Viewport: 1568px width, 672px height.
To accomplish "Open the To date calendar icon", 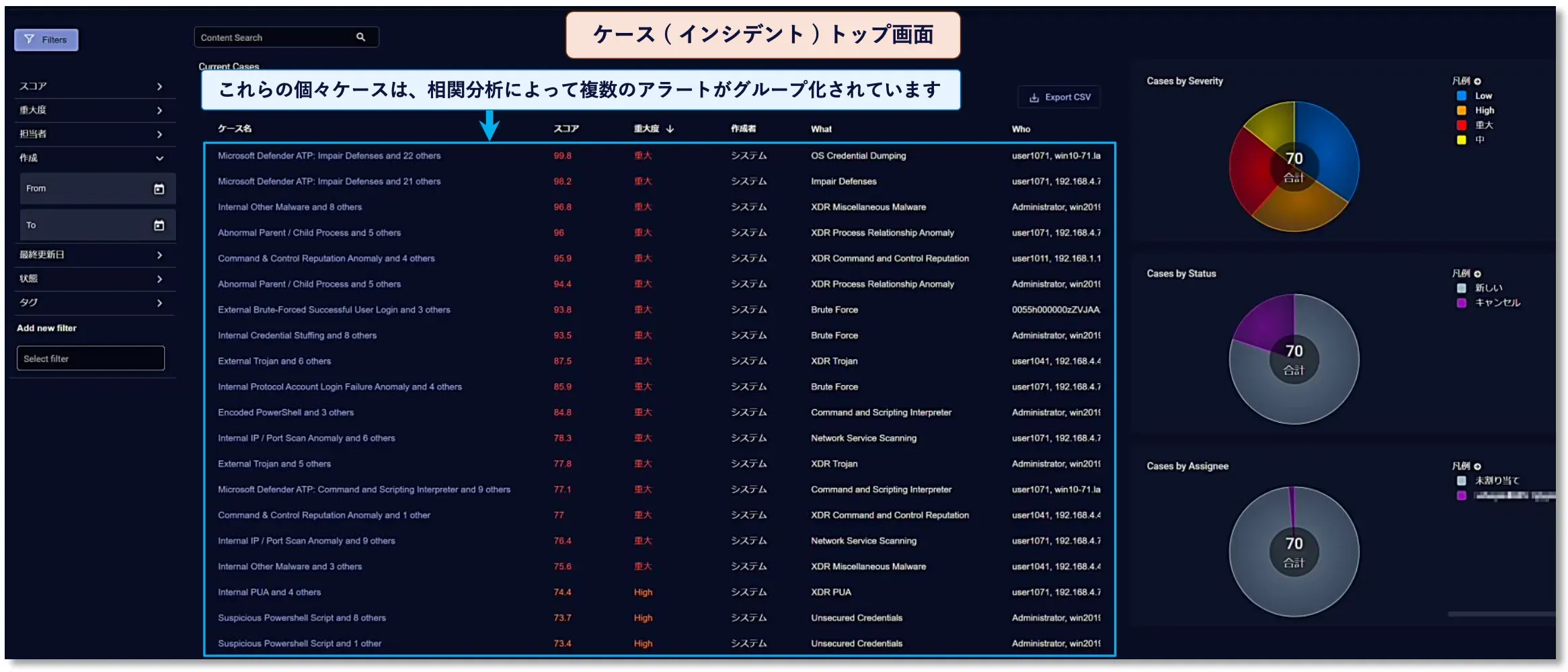I will click(x=159, y=225).
